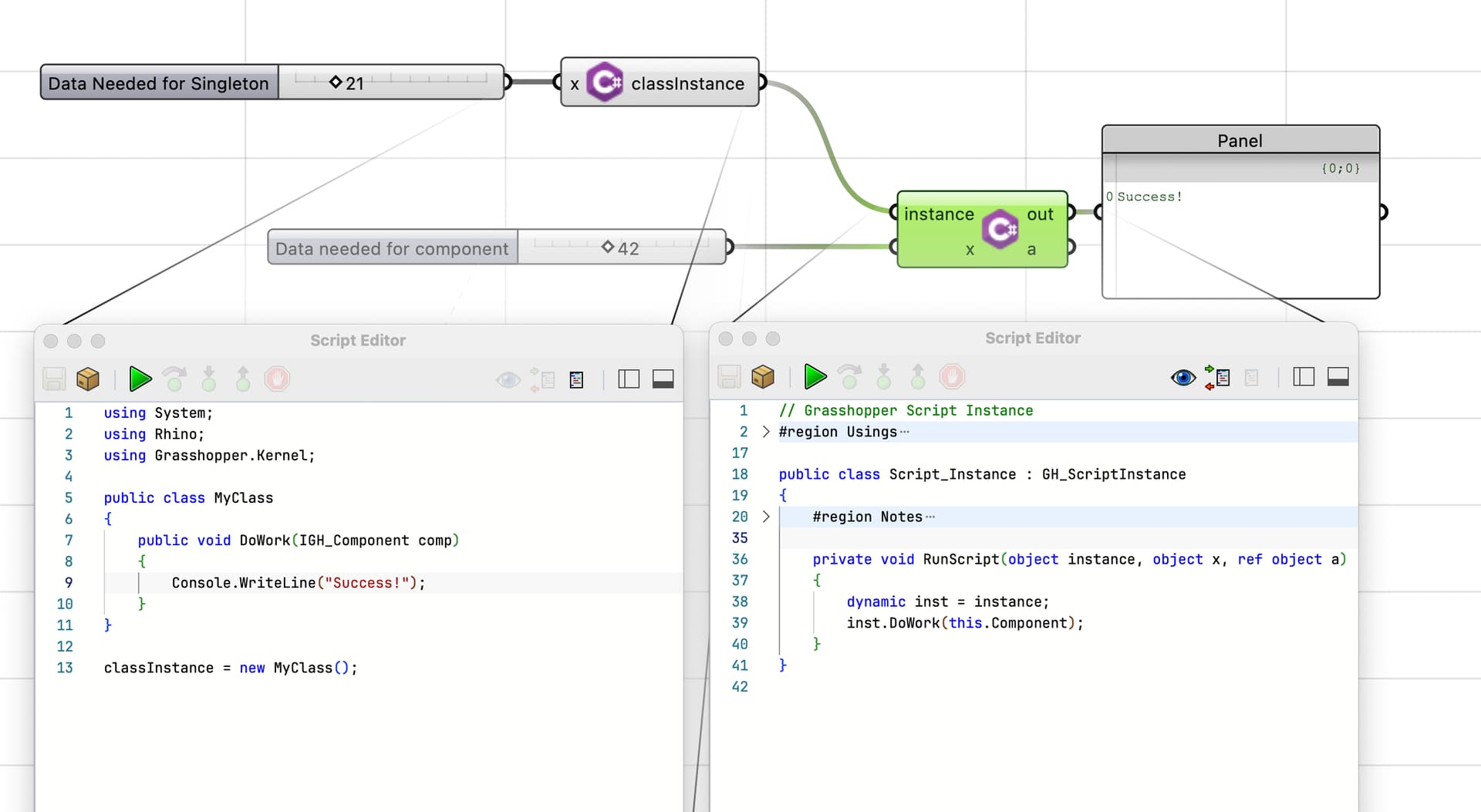This screenshot has height=812, width=1481.
Task: Toggle the bottom panel in the MyClass editor
Action: tap(663, 379)
